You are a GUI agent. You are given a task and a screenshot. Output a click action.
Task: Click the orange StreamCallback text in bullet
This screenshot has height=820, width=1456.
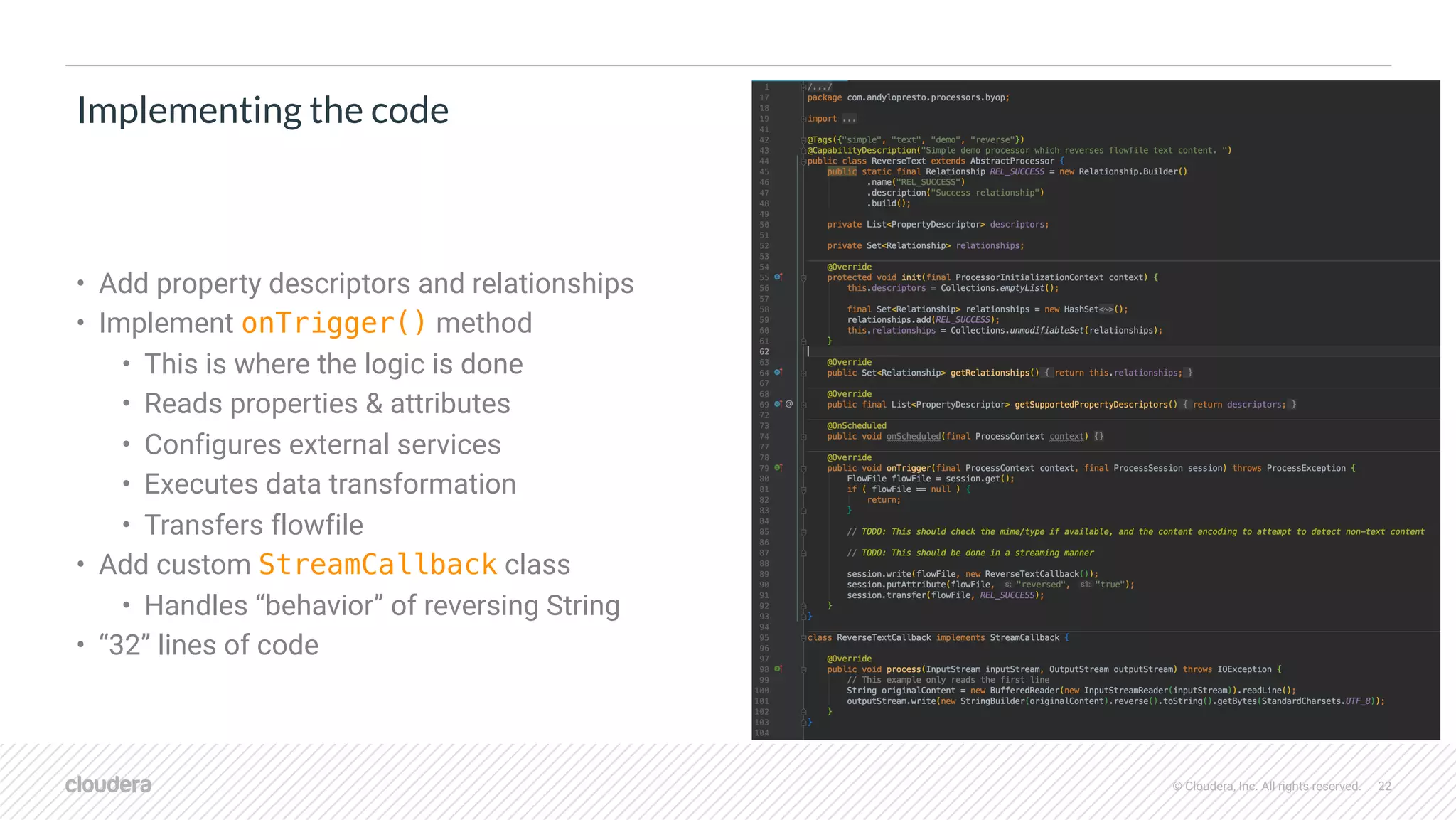(378, 565)
